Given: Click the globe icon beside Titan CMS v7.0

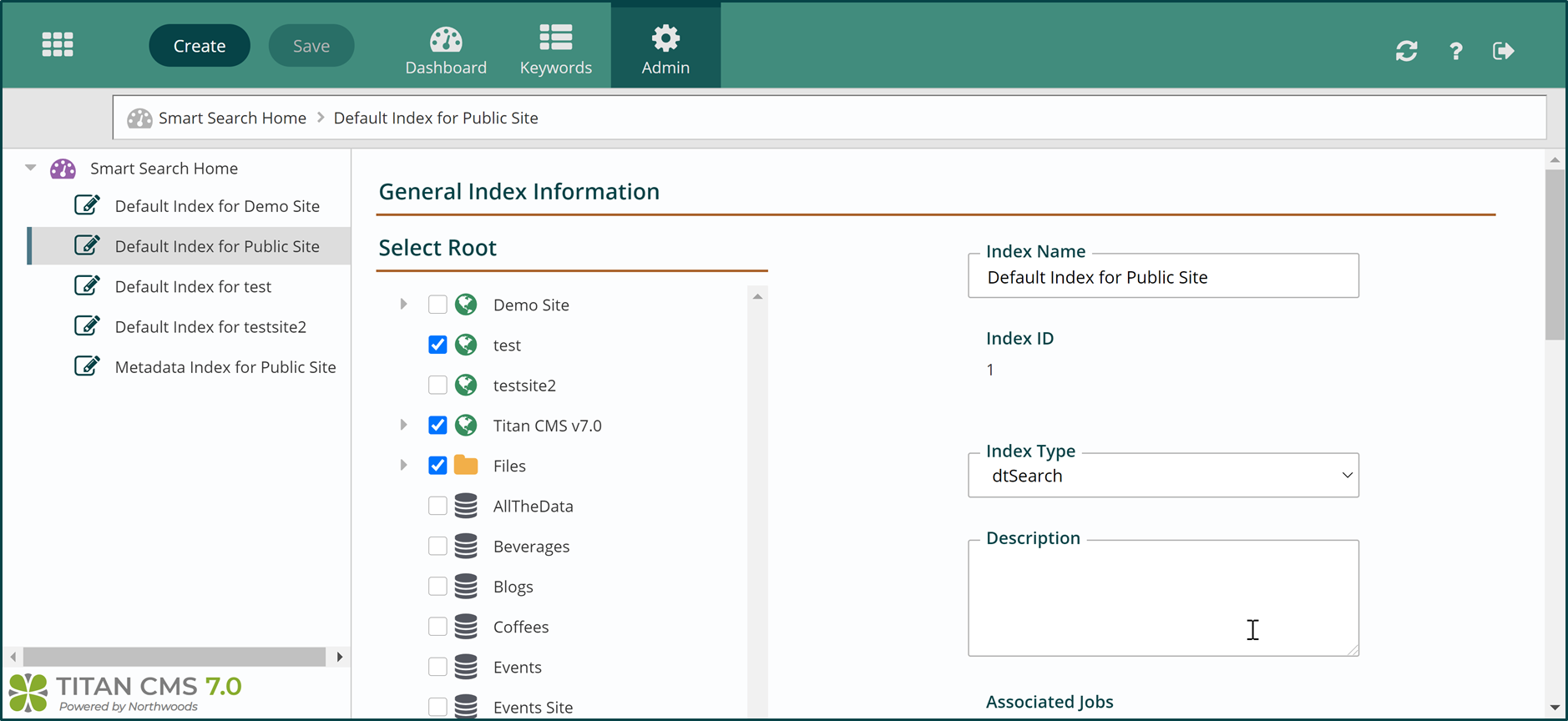Looking at the screenshot, I should 466,425.
